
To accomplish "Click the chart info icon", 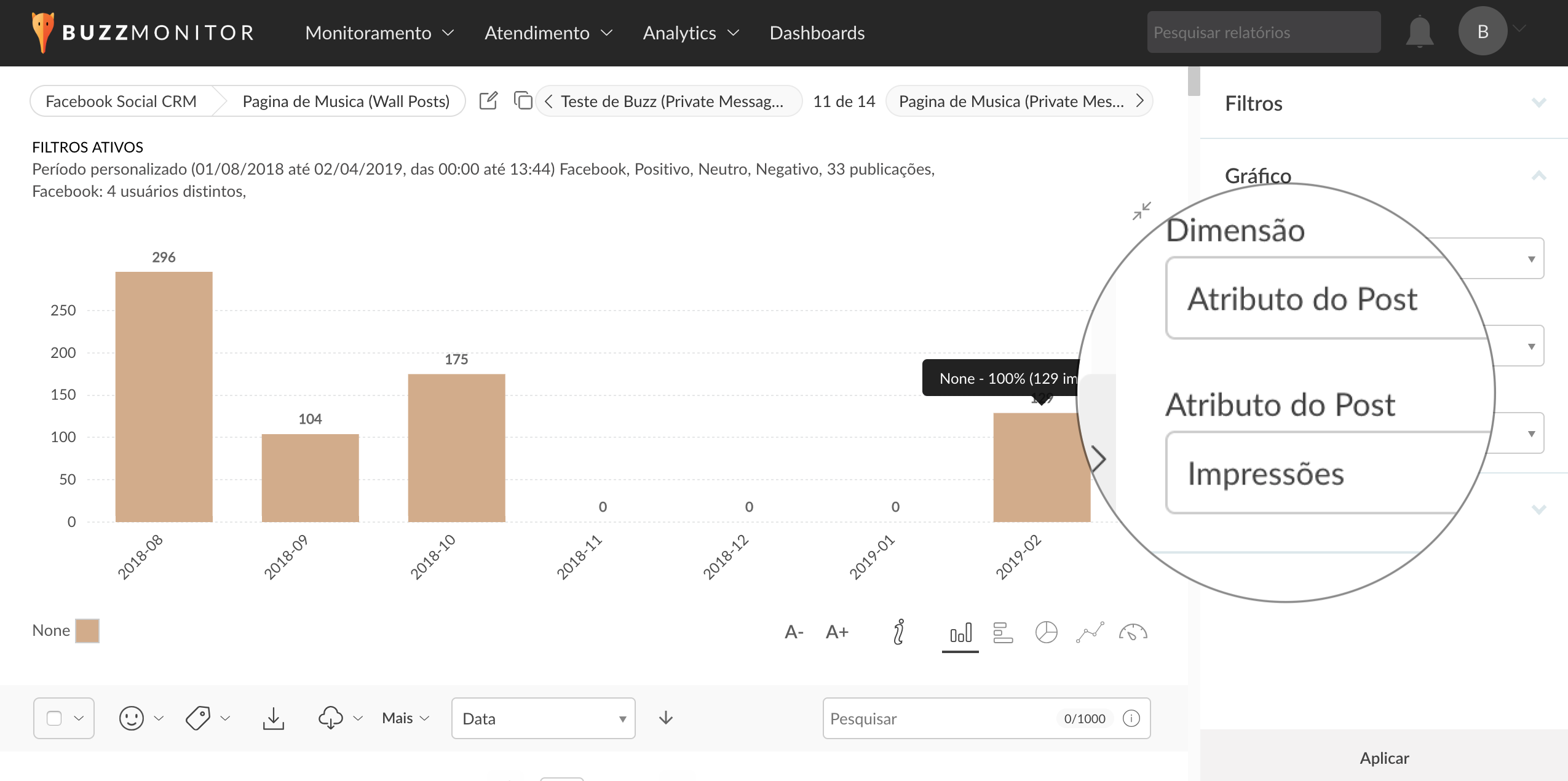I will pos(899,632).
